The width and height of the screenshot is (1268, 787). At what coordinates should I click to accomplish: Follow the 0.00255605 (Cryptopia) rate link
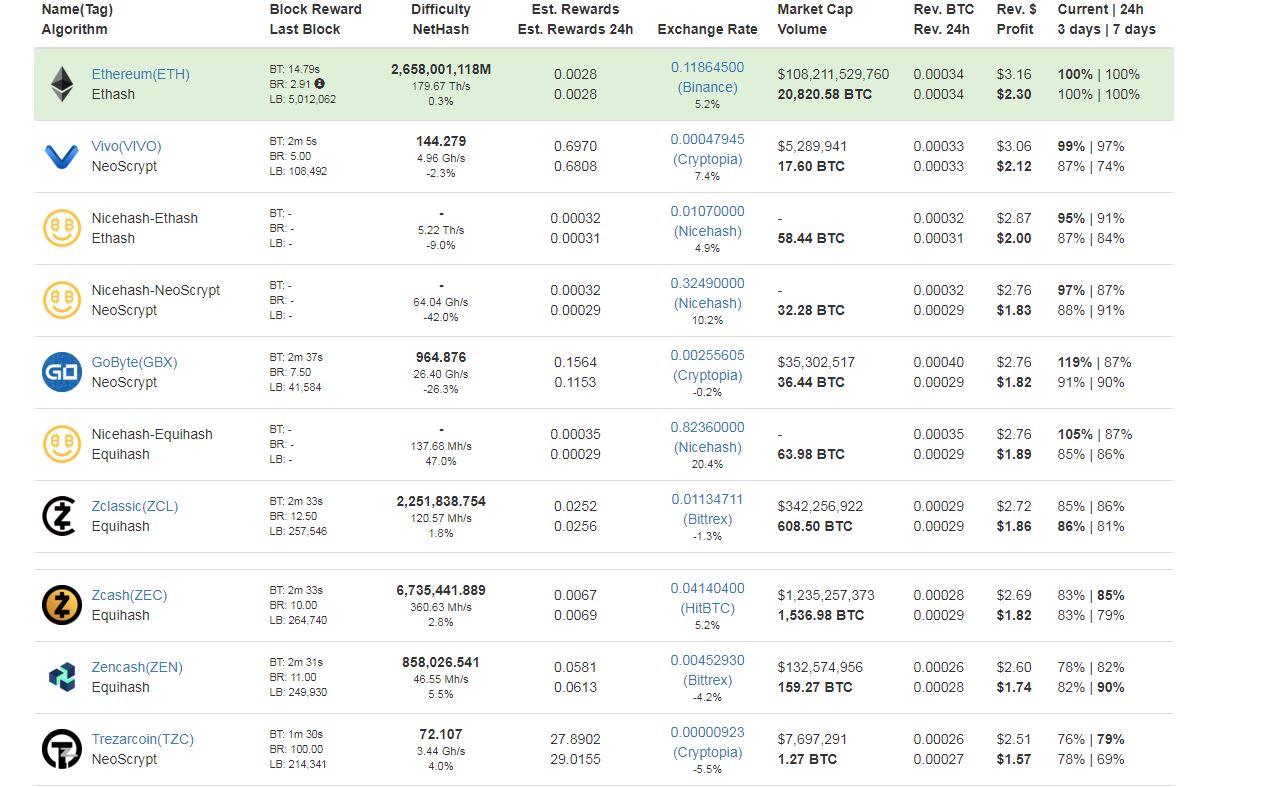pyautogui.click(x=707, y=365)
